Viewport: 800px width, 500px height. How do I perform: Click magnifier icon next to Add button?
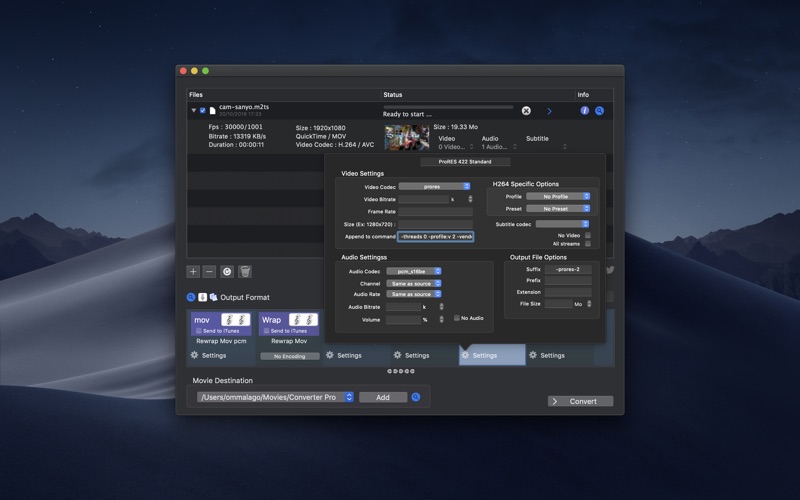(x=416, y=397)
